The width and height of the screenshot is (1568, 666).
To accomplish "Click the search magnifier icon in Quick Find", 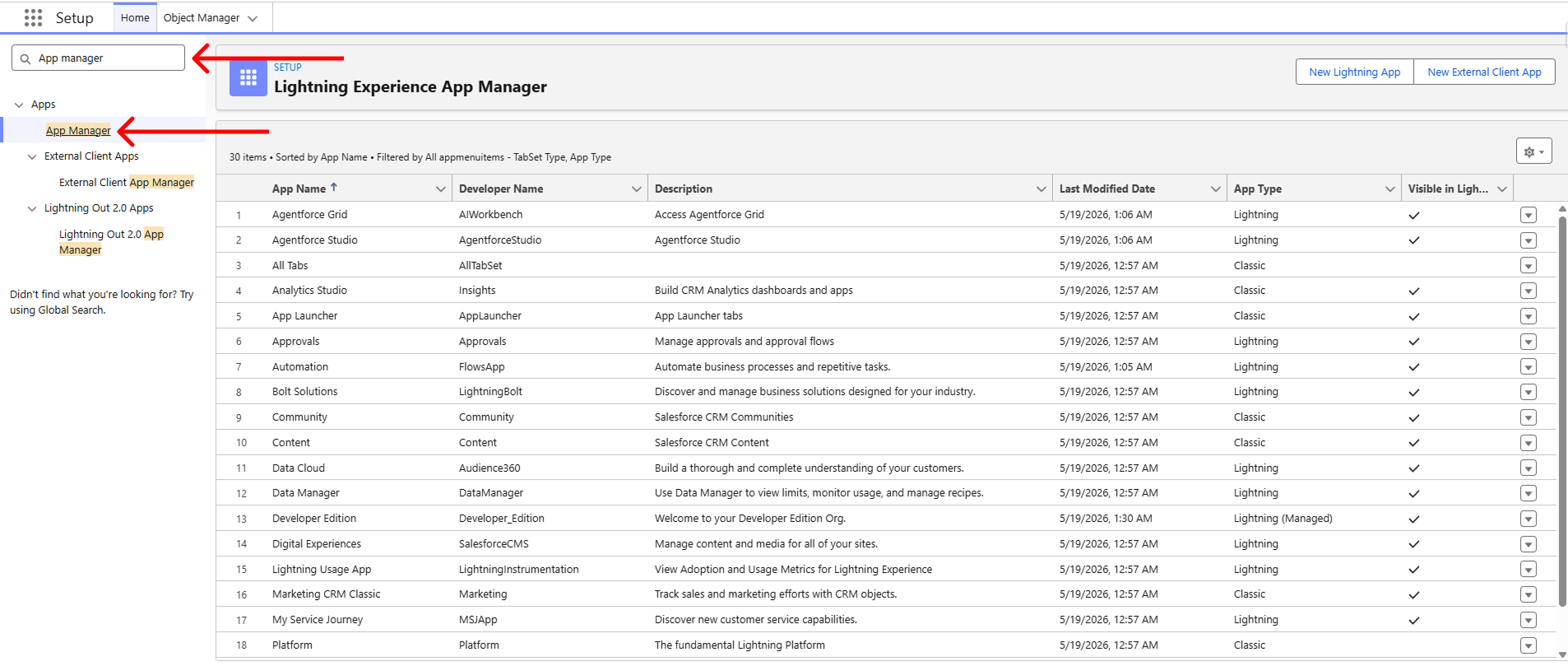I will point(26,58).
